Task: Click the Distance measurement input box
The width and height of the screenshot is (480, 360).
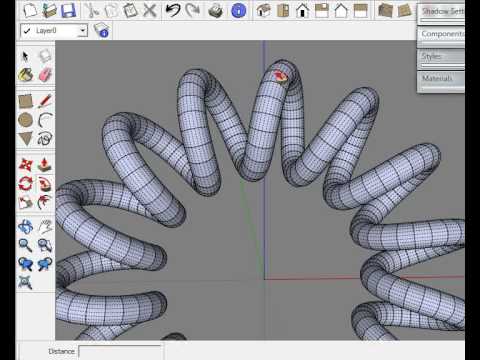Action: (121, 352)
